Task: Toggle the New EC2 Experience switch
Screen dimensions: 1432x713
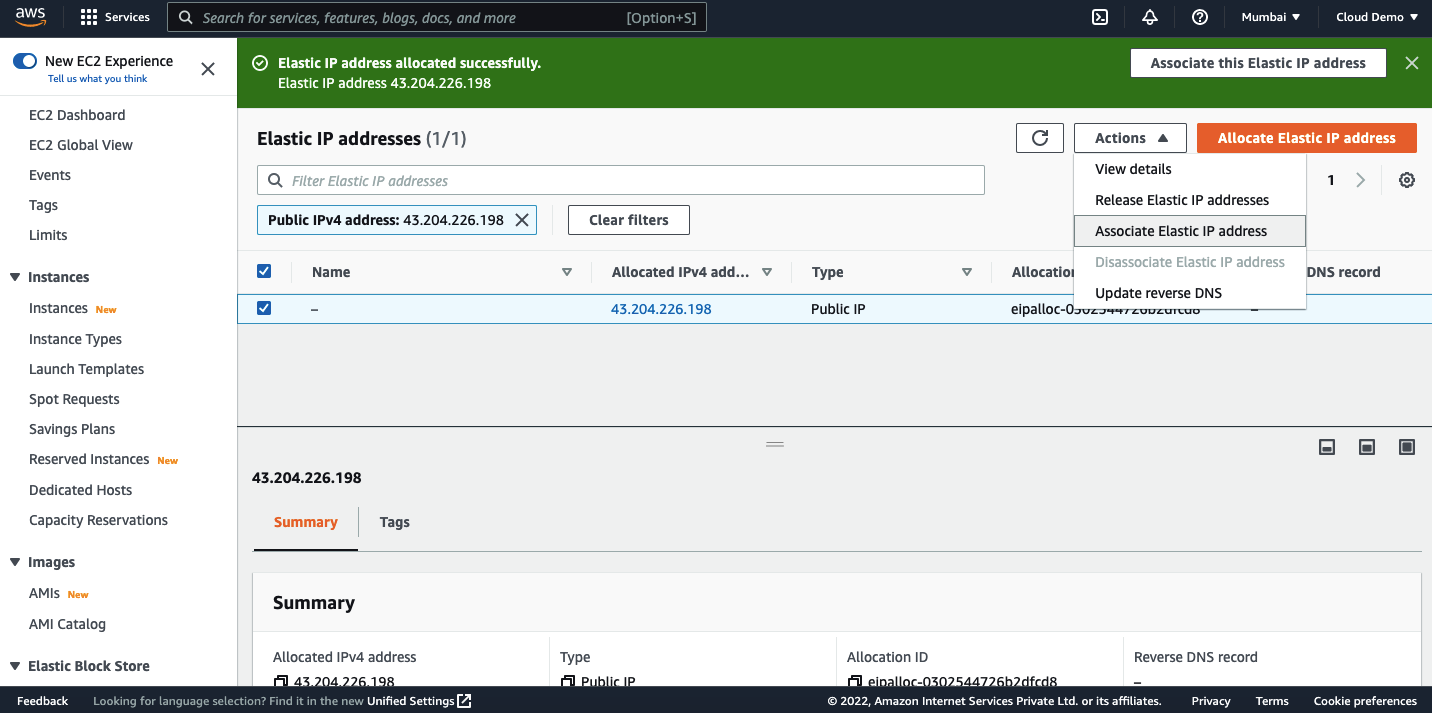Action: 25,61
